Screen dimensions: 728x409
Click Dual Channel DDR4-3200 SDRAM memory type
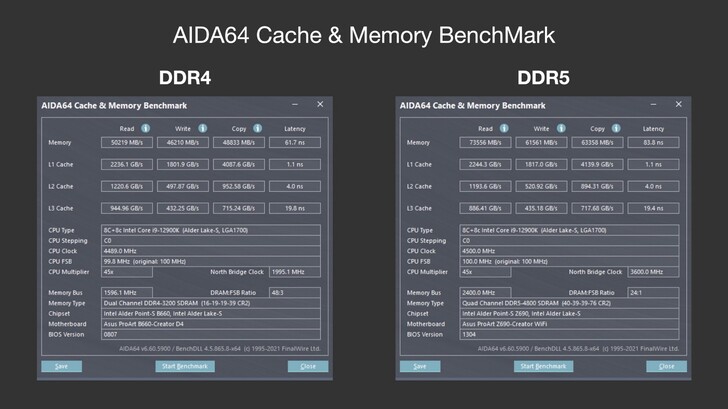click(x=211, y=303)
